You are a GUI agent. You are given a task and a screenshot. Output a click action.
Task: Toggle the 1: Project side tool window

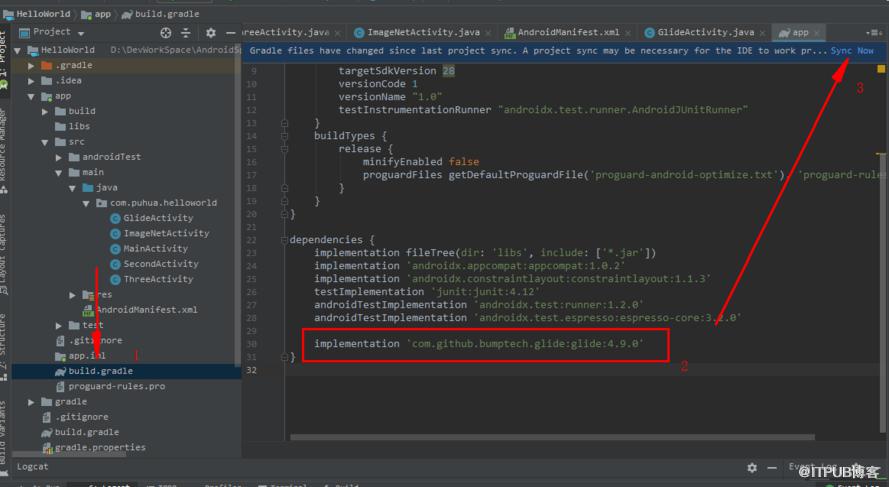pos(5,60)
